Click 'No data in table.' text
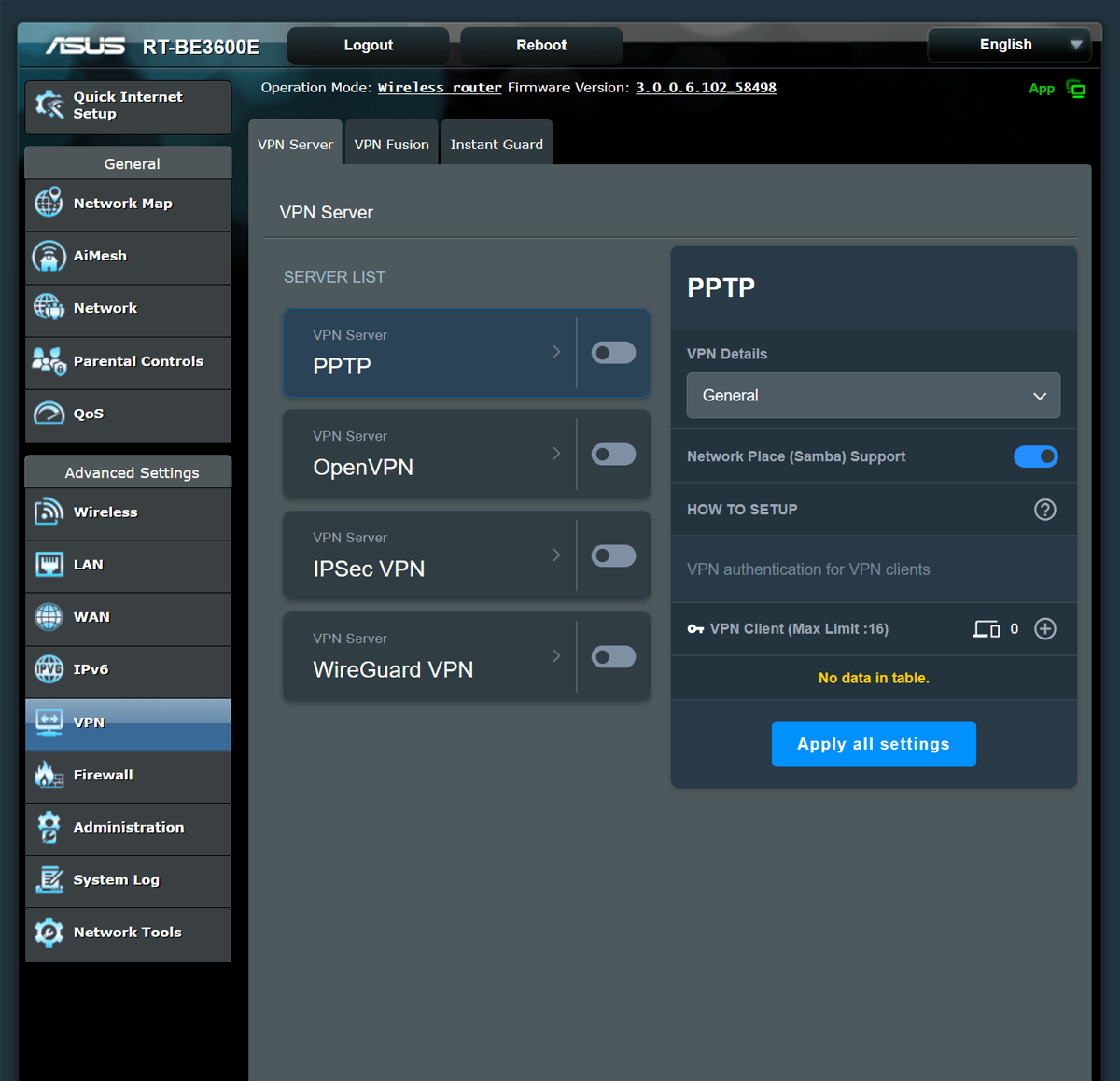The width and height of the screenshot is (1120, 1081). pyautogui.click(x=874, y=679)
